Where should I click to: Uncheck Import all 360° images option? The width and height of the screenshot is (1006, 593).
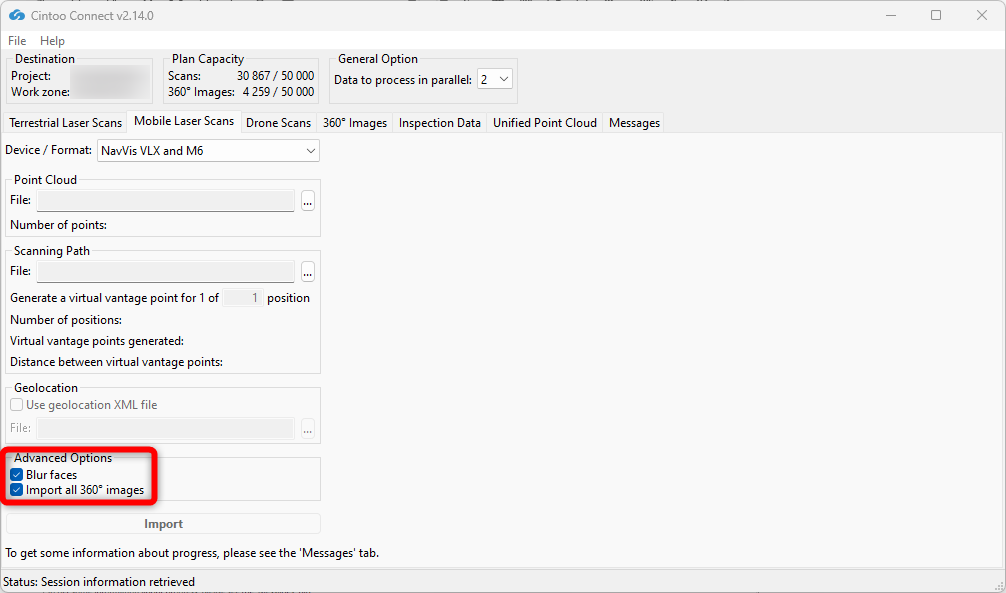pyautogui.click(x=17, y=490)
